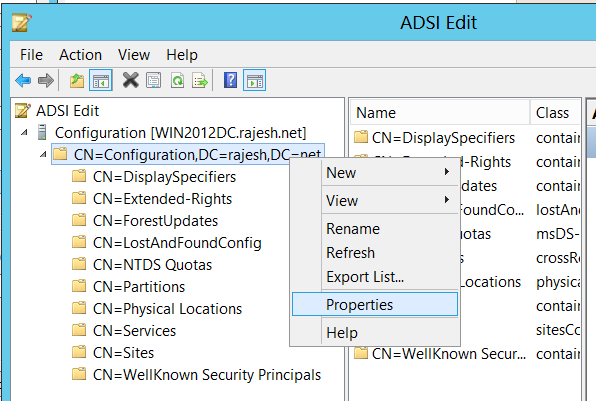This screenshot has width=596, height=401.
Task: Collapse the Configuration [WIN2012DC.rajesh.net] node
Action: click(x=24, y=133)
